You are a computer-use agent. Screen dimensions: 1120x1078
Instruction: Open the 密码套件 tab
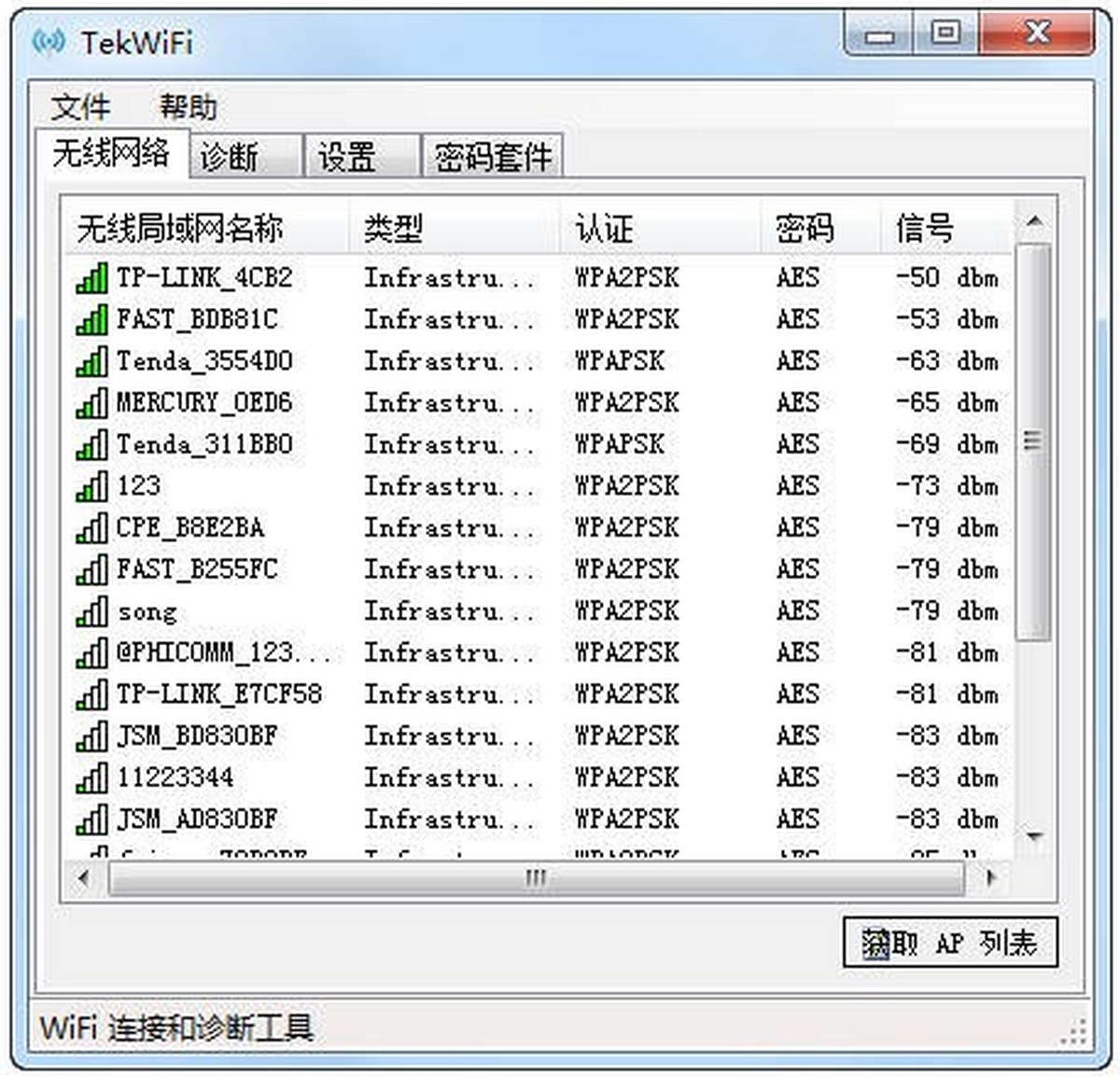[493, 157]
